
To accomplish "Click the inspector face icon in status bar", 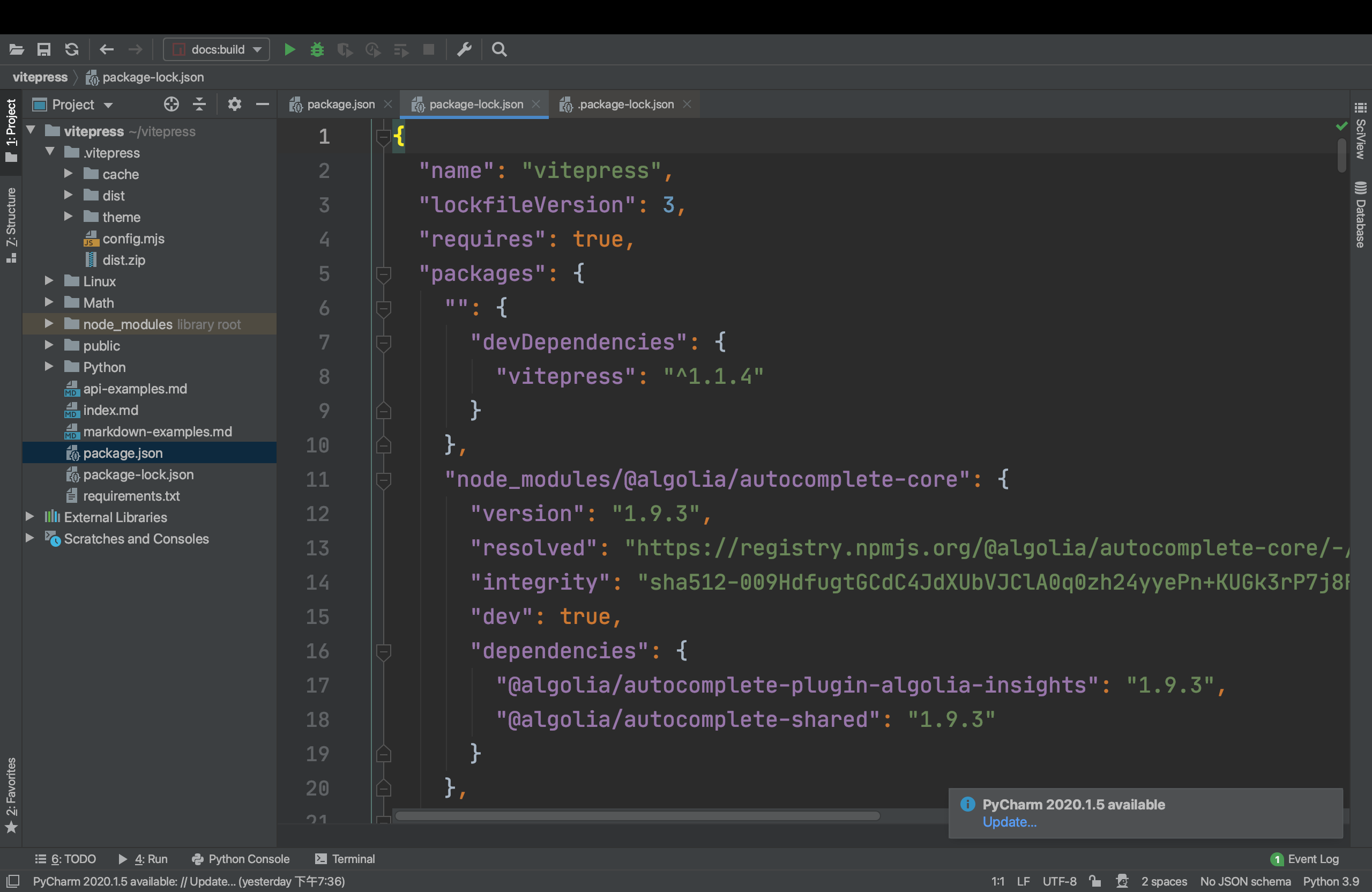I will click(1122, 880).
